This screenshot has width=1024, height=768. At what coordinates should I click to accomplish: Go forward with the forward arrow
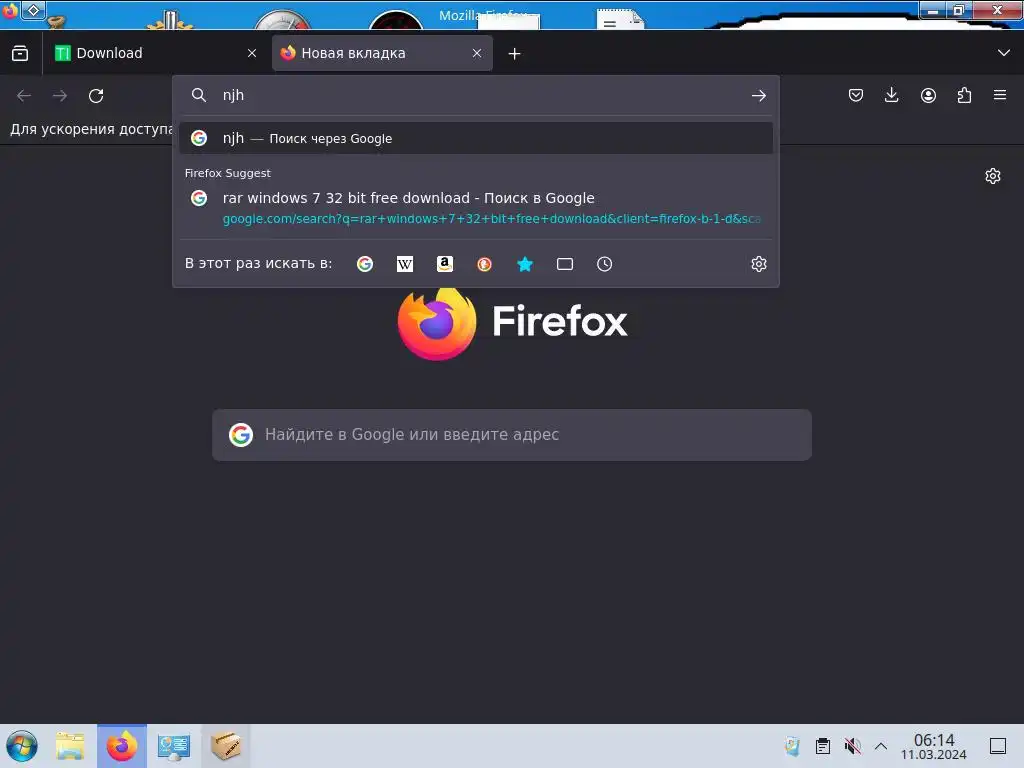pos(60,96)
